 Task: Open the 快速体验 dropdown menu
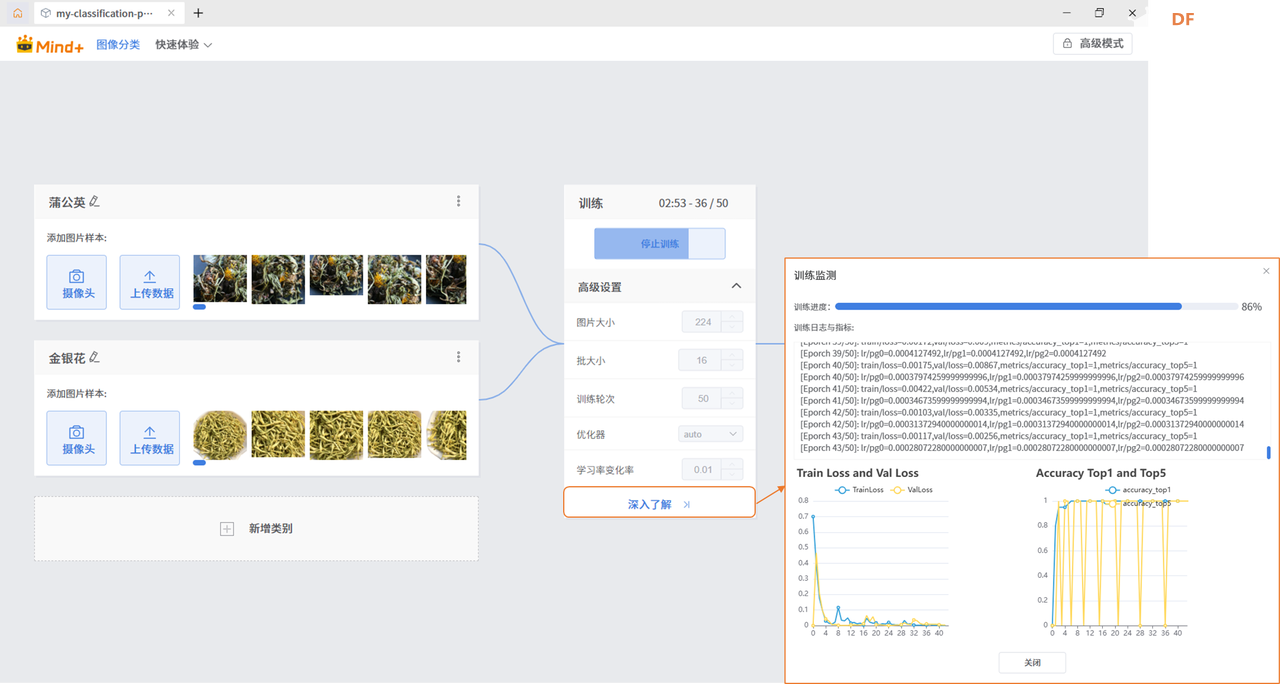pyautogui.click(x=184, y=45)
